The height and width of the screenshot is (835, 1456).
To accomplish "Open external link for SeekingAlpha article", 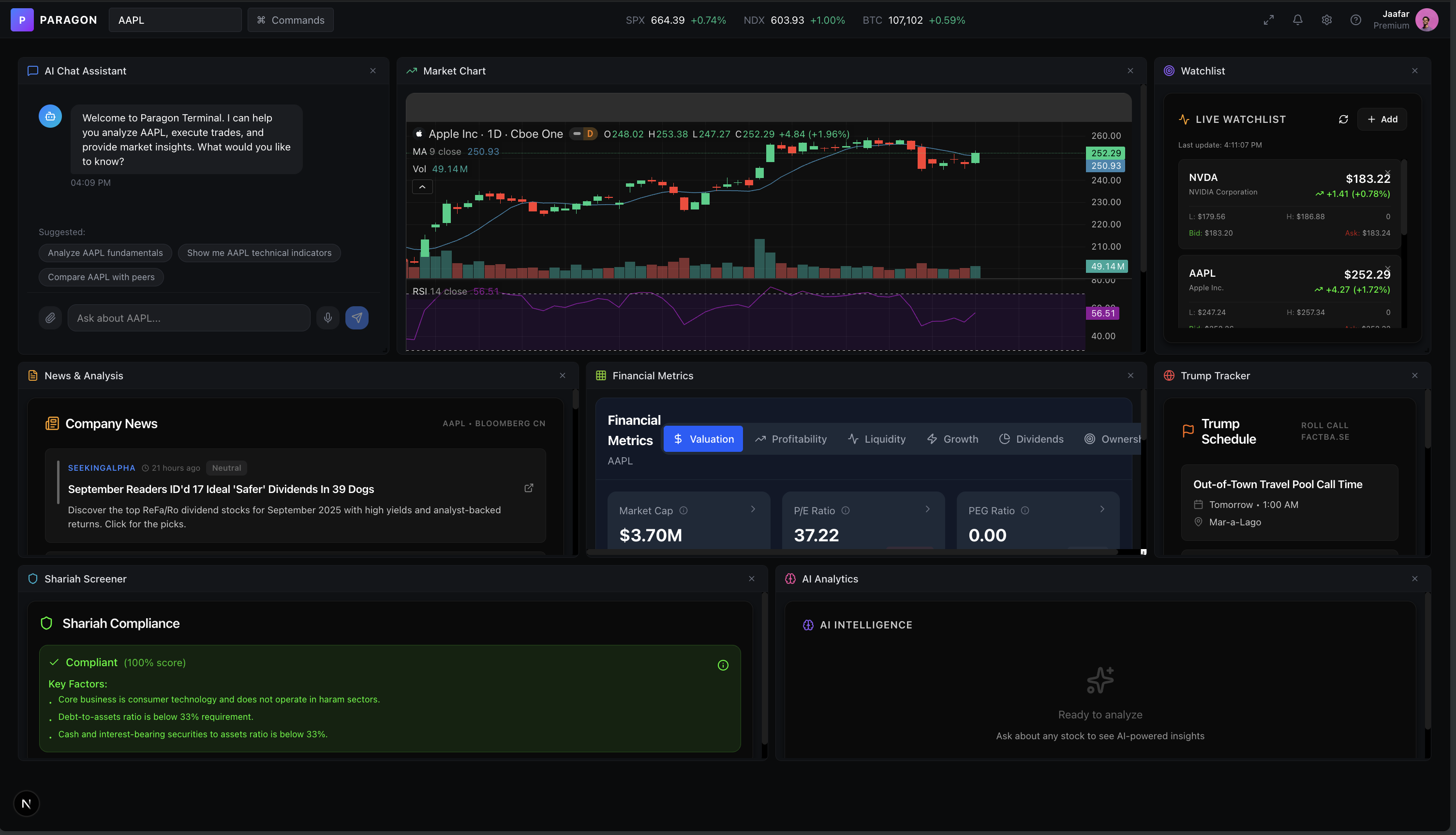I will [529, 488].
